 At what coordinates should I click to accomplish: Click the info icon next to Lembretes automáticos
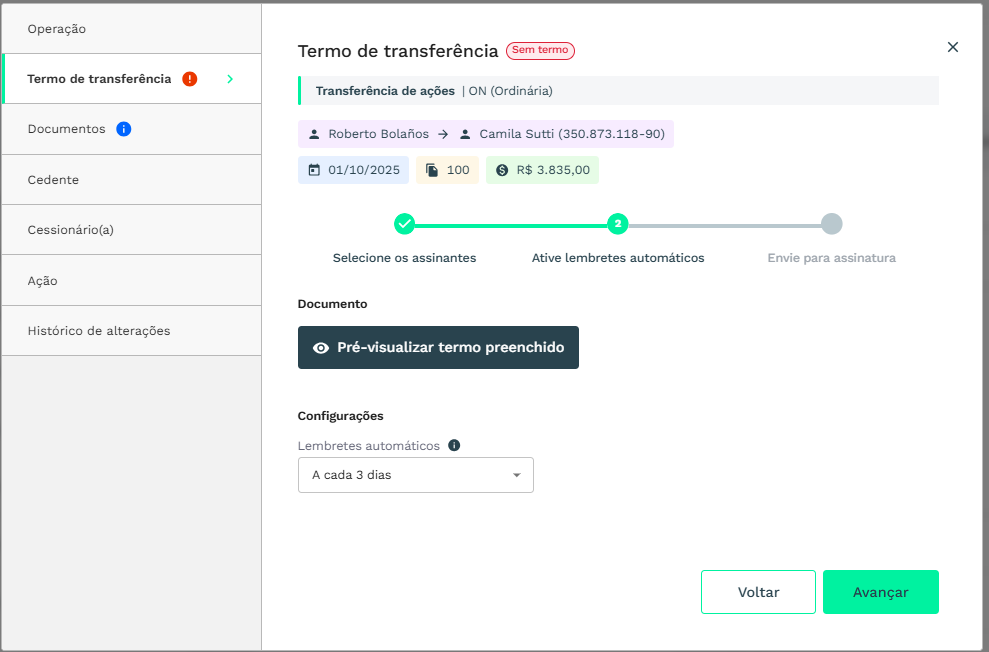(454, 445)
